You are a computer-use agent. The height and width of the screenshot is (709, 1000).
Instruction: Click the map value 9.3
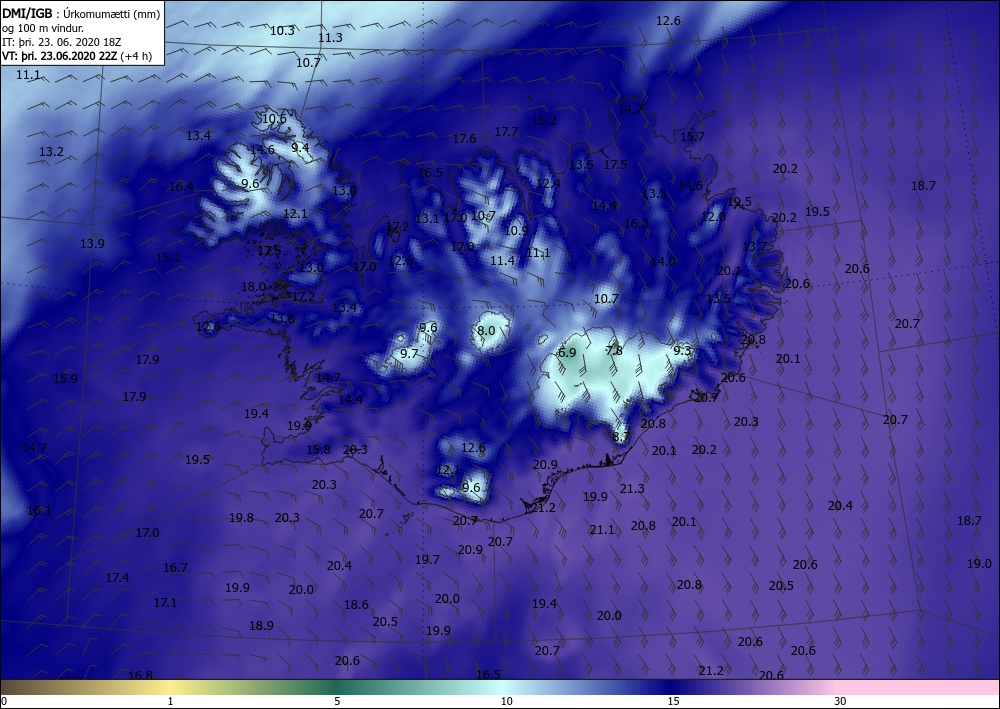pyautogui.click(x=682, y=350)
